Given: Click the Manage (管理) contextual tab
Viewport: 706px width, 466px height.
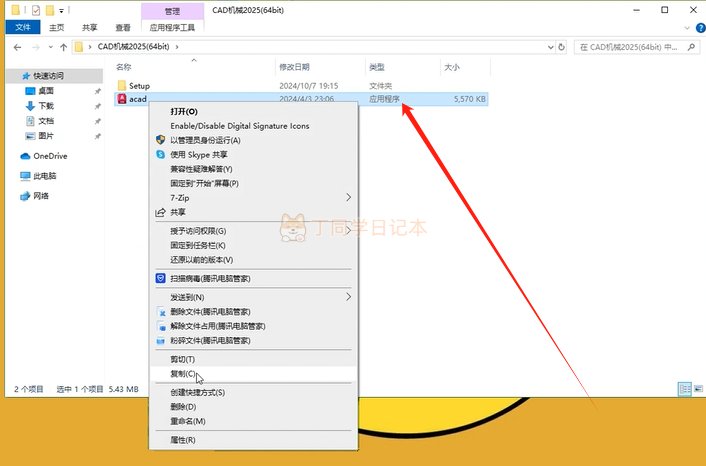Looking at the screenshot, I should pos(172,11).
